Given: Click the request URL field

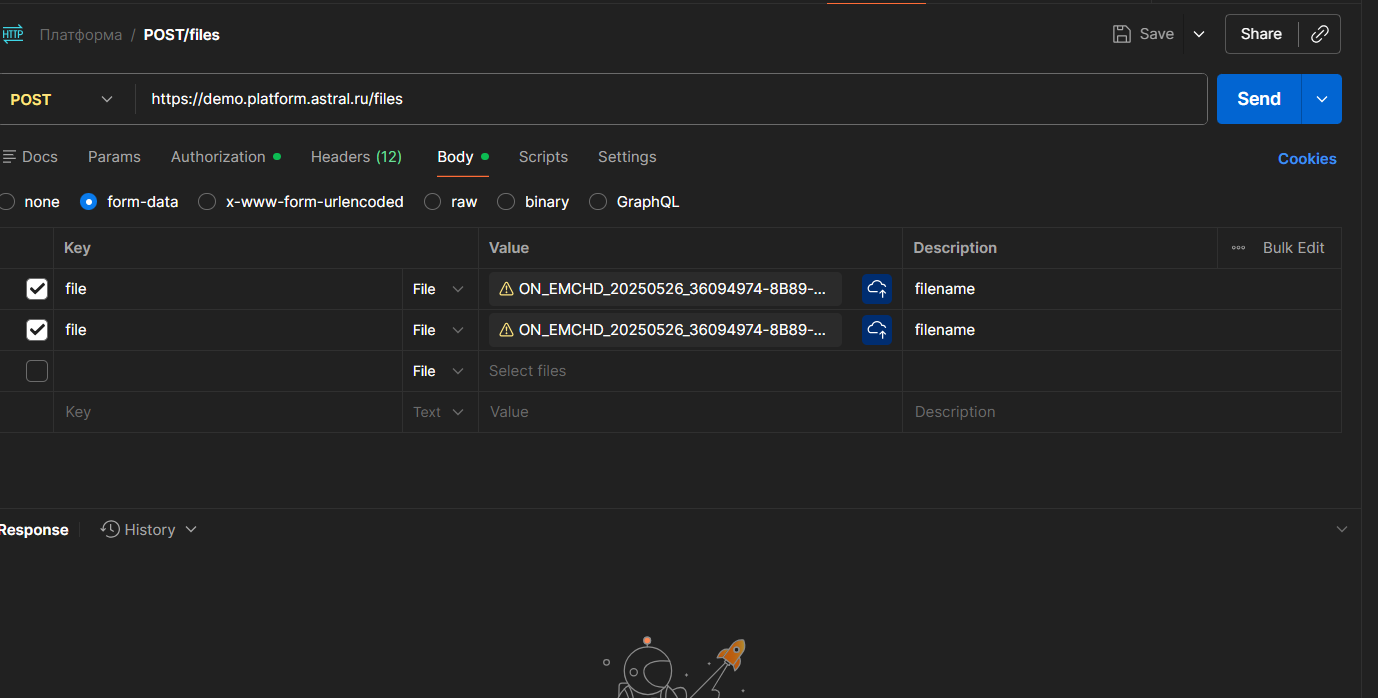Looking at the screenshot, I should (670, 99).
